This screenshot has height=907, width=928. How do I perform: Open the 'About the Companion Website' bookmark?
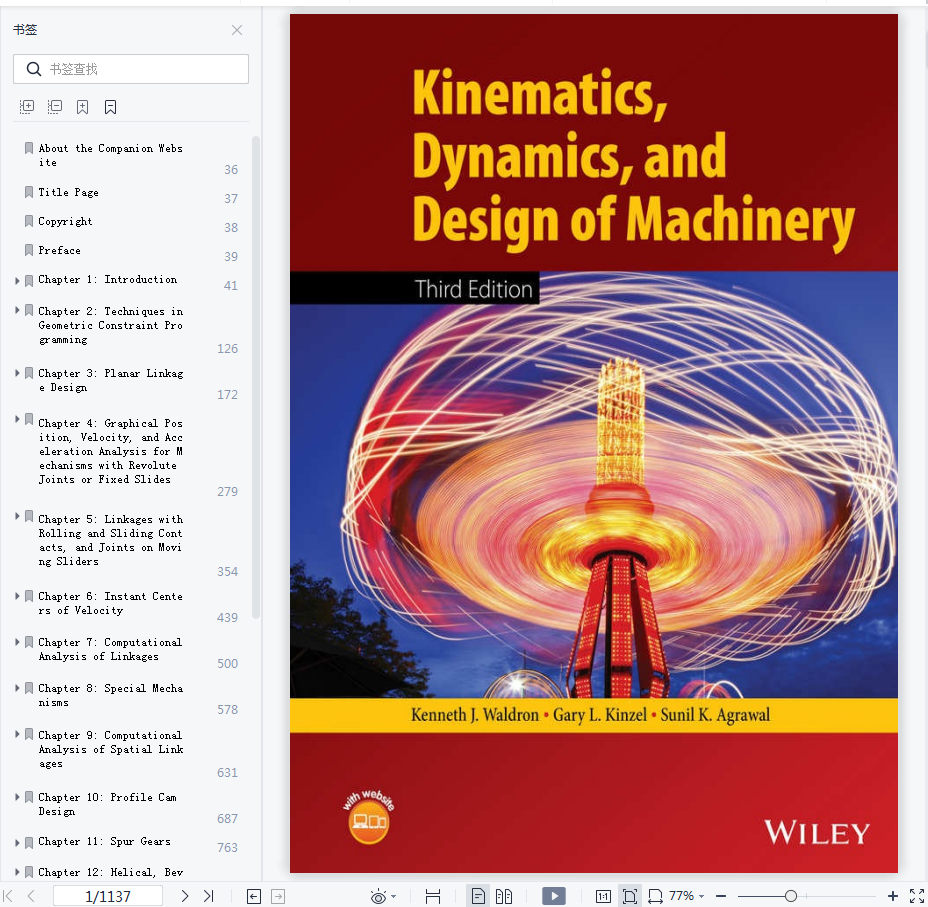[x=111, y=155]
